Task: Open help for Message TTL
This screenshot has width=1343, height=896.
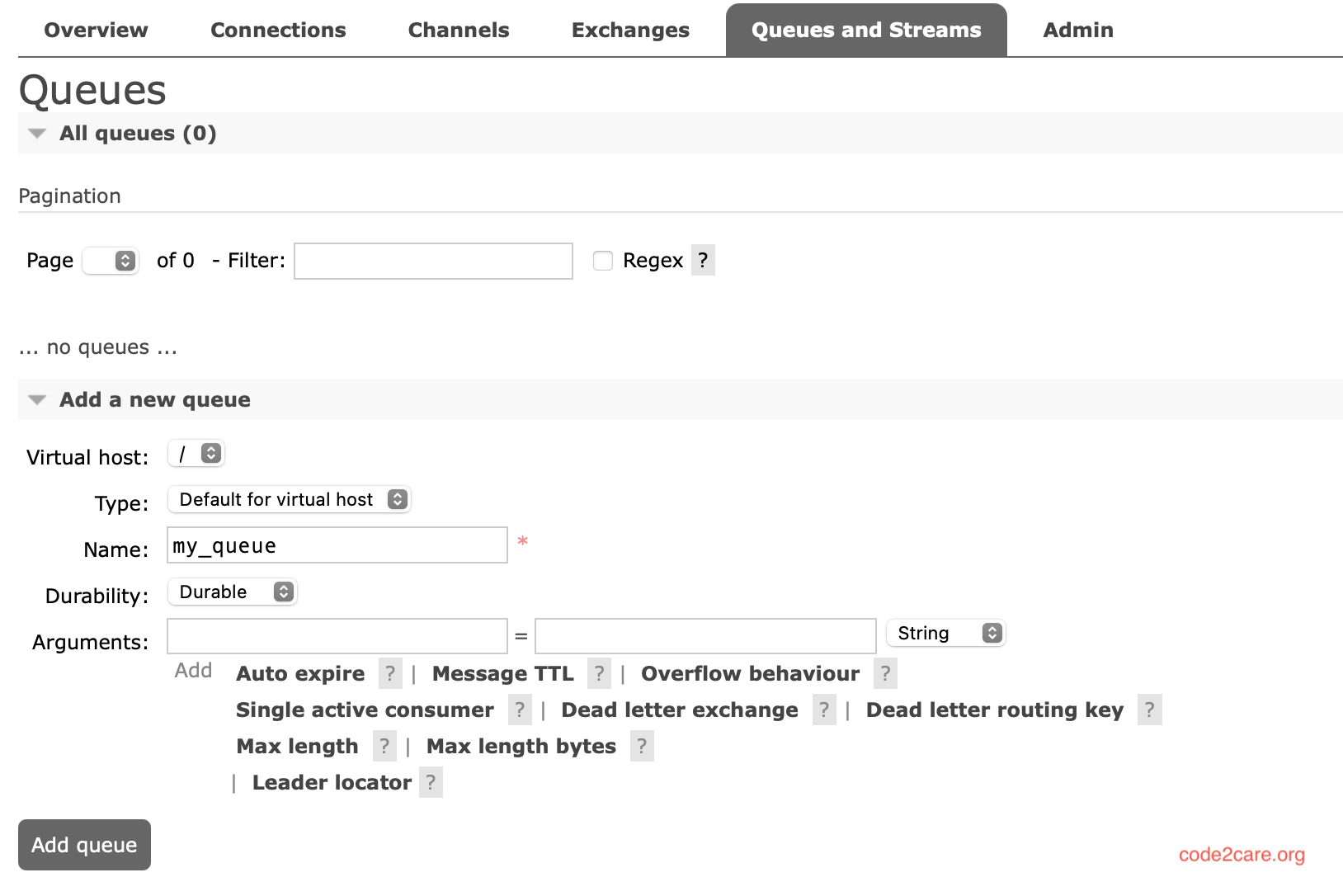Action: pyautogui.click(x=599, y=673)
